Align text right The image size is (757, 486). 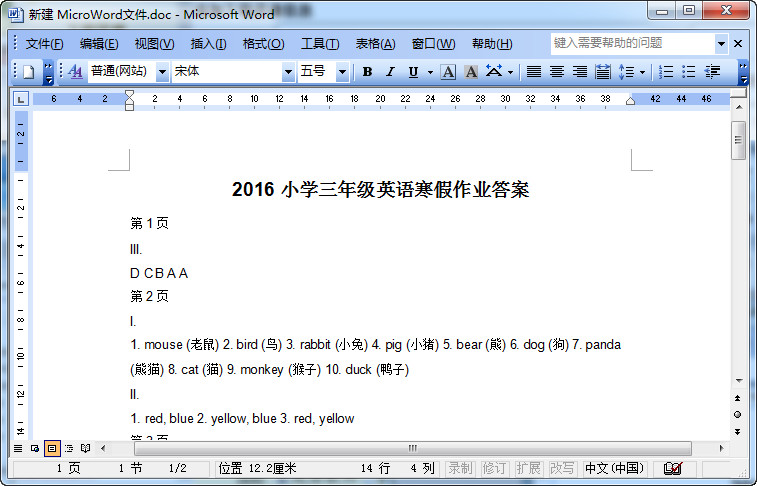click(x=580, y=72)
